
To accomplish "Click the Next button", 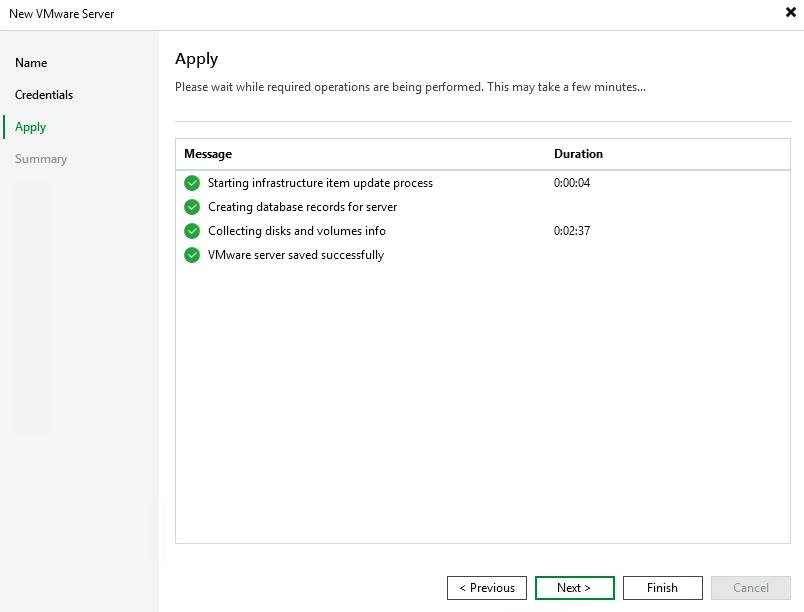I will coord(574,588).
